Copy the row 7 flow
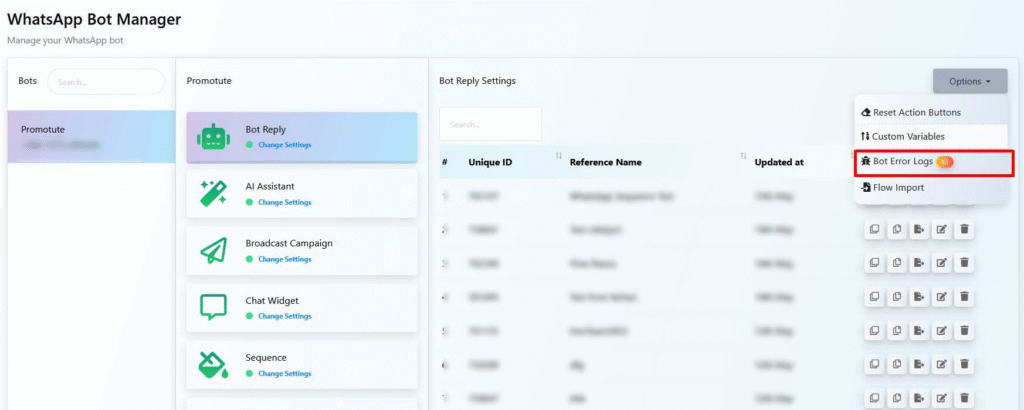 (x=897, y=398)
